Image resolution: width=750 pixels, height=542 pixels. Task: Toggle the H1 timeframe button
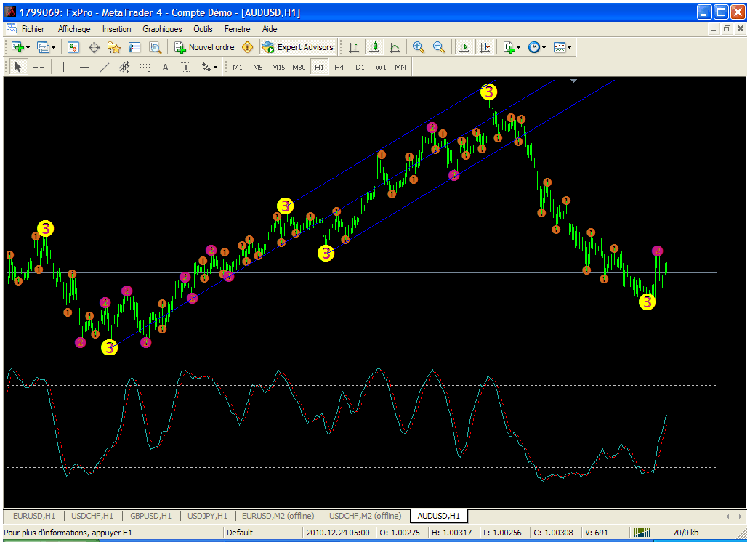coord(319,68)
